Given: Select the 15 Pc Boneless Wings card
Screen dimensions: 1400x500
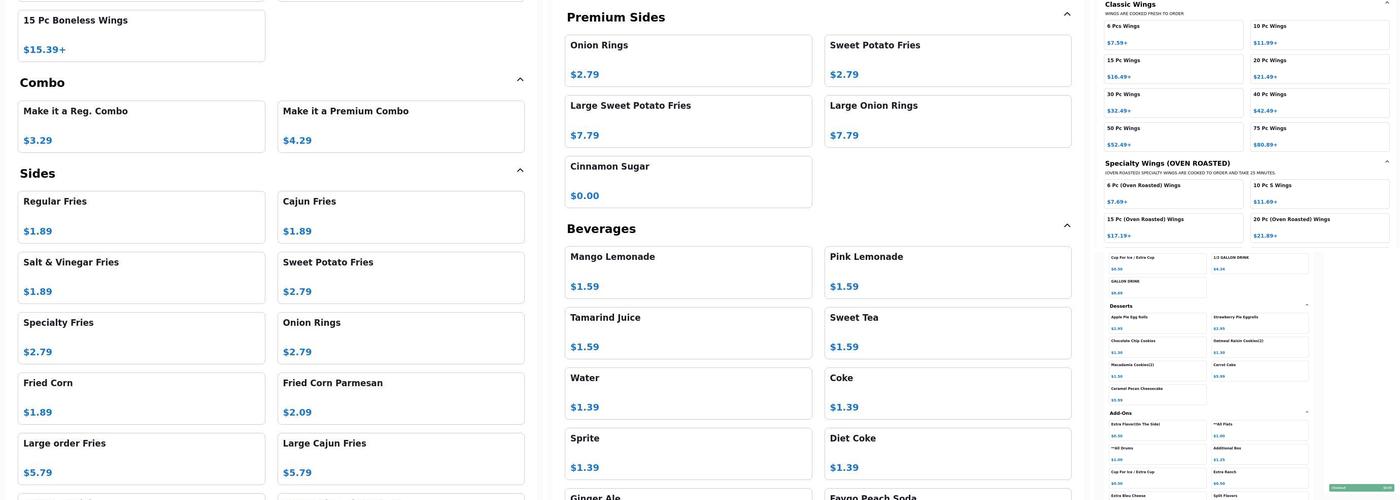Looking at the screenshot, I should (x=141, y=35).
